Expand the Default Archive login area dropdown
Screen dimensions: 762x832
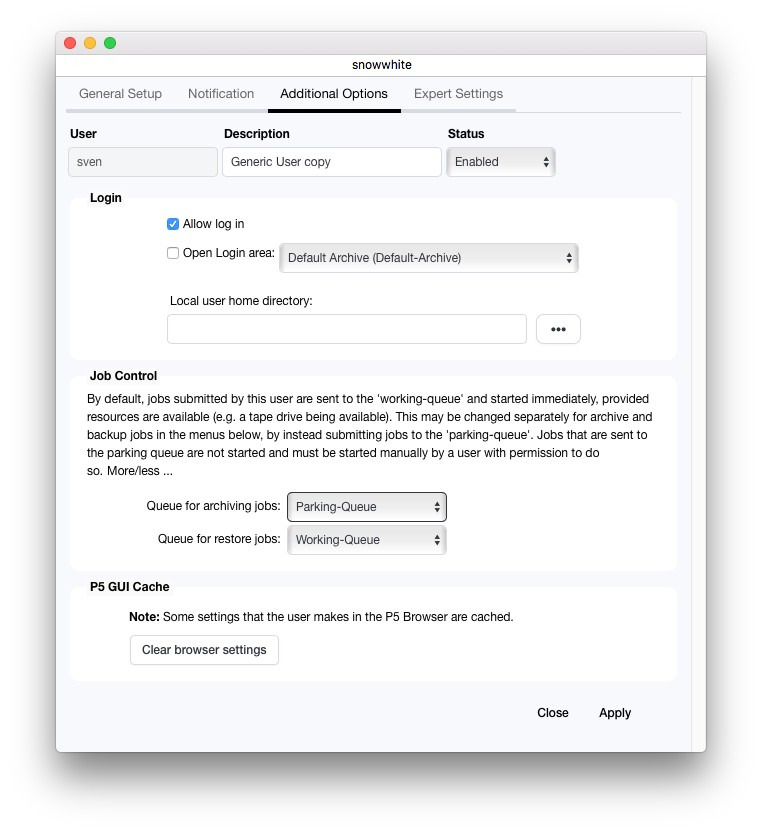(429, 258)
